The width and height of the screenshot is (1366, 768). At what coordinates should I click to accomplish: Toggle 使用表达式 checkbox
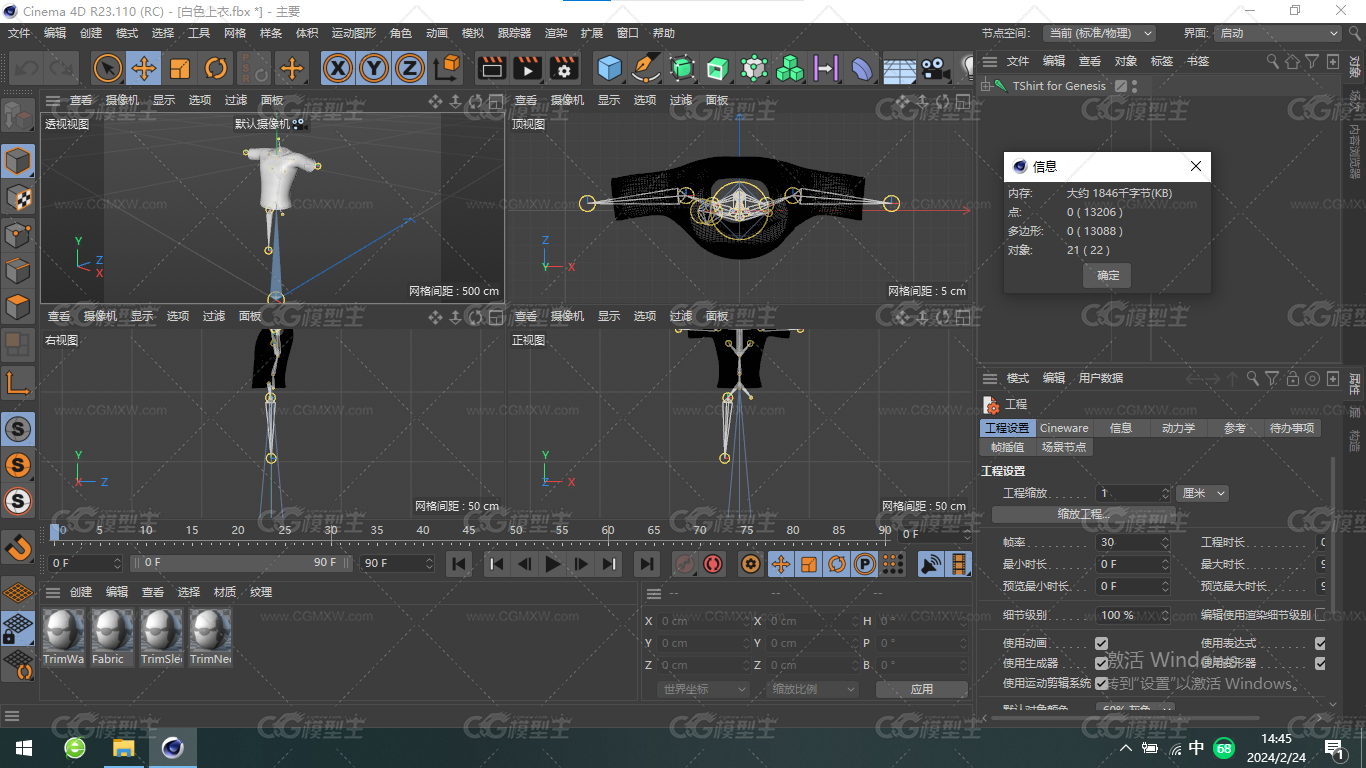click(1320, 643)
